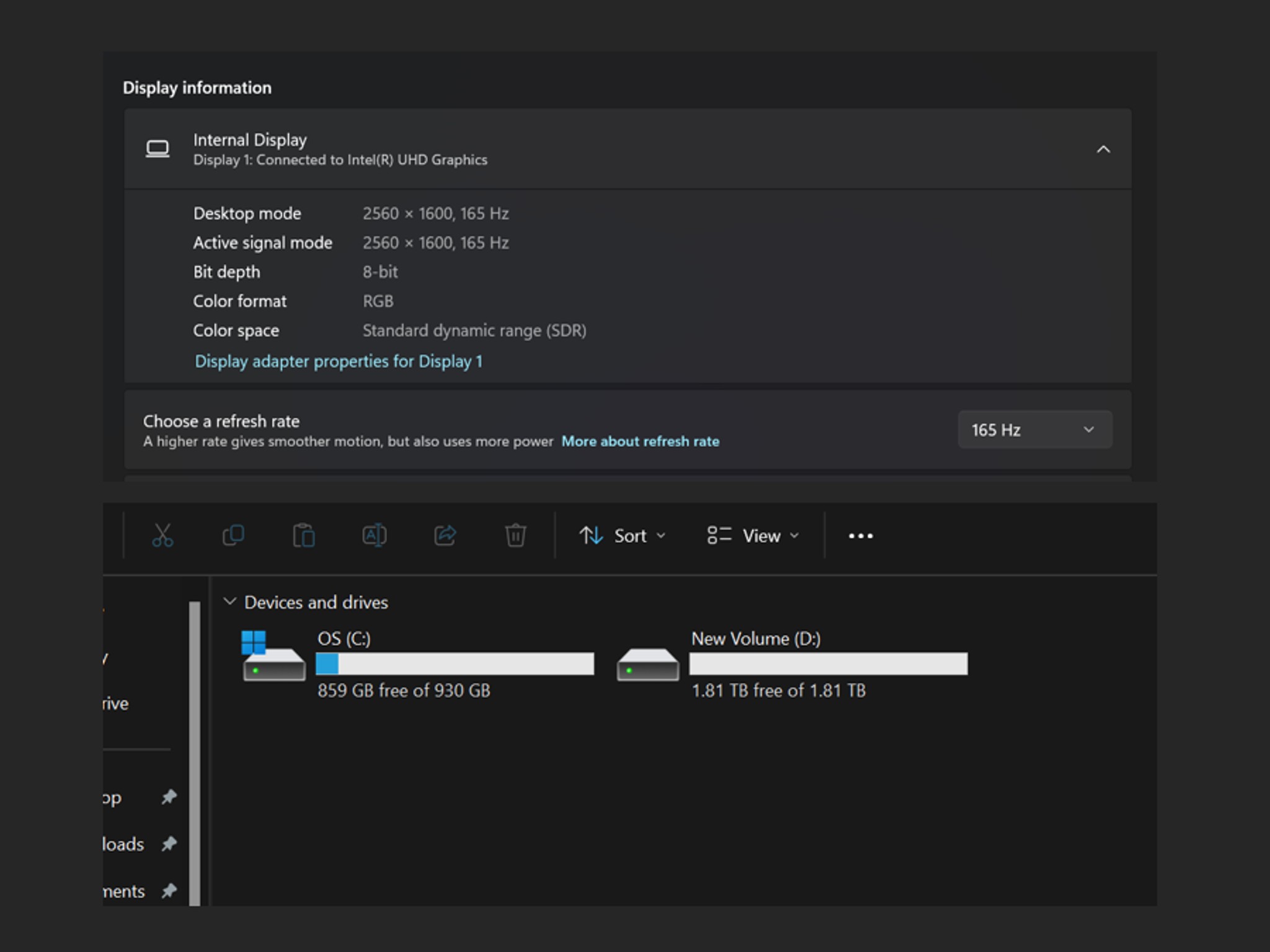This screenshot has height=952, width=1270.
Task: Click the Delete trash can icon
Action: 515,535
